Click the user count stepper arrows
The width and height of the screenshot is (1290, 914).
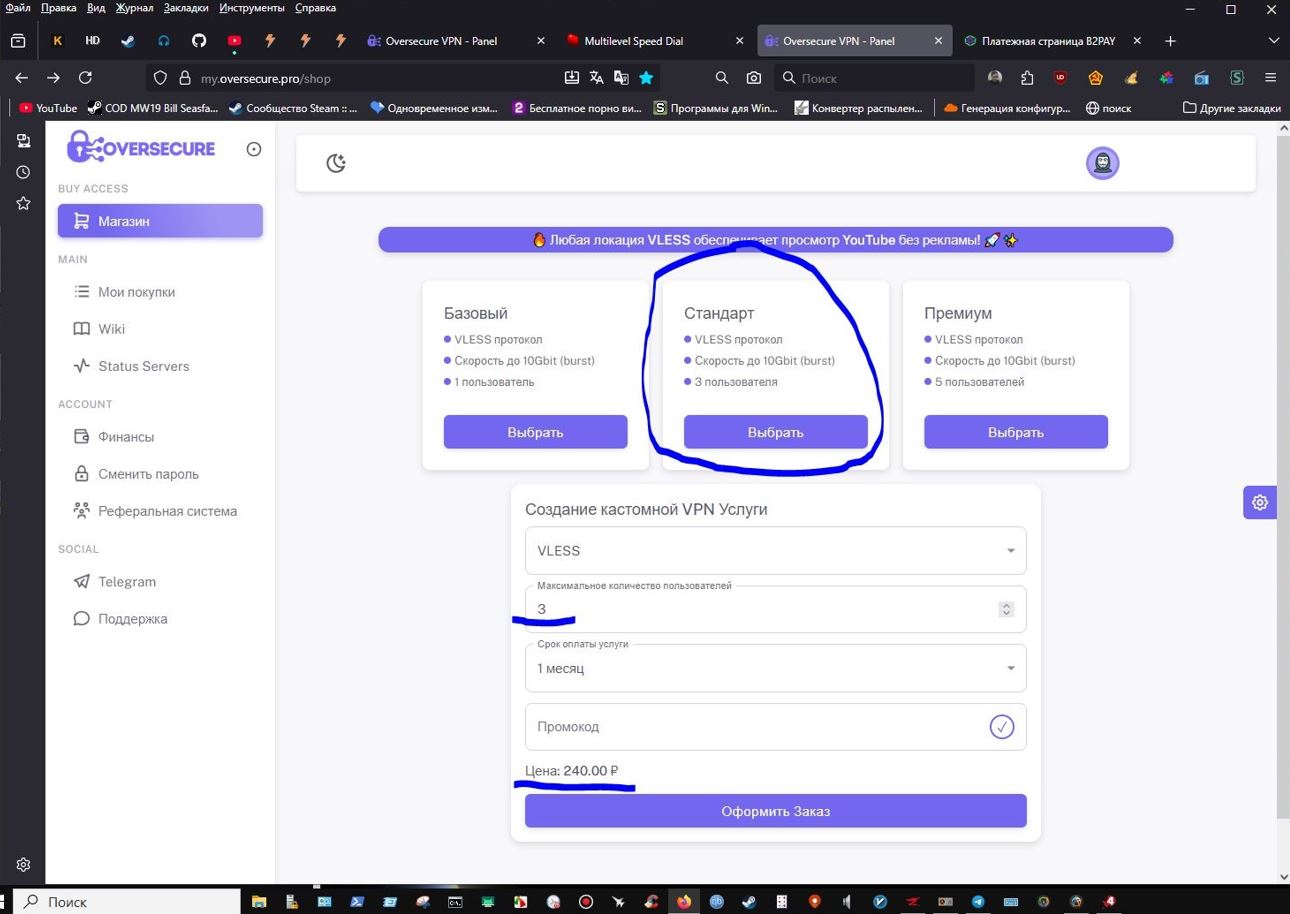pyautogui.click(x=1006, y=609)
